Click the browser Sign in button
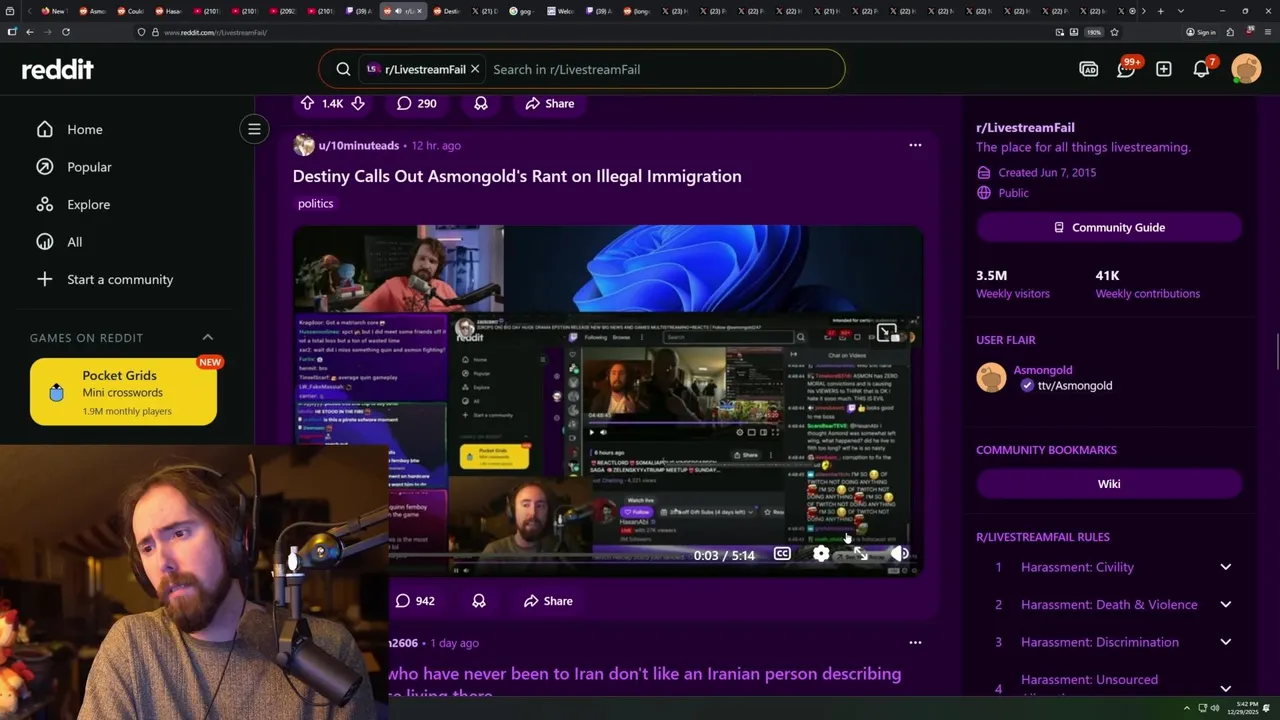Screen dimensions: 1280x720 coord(1201,32)
